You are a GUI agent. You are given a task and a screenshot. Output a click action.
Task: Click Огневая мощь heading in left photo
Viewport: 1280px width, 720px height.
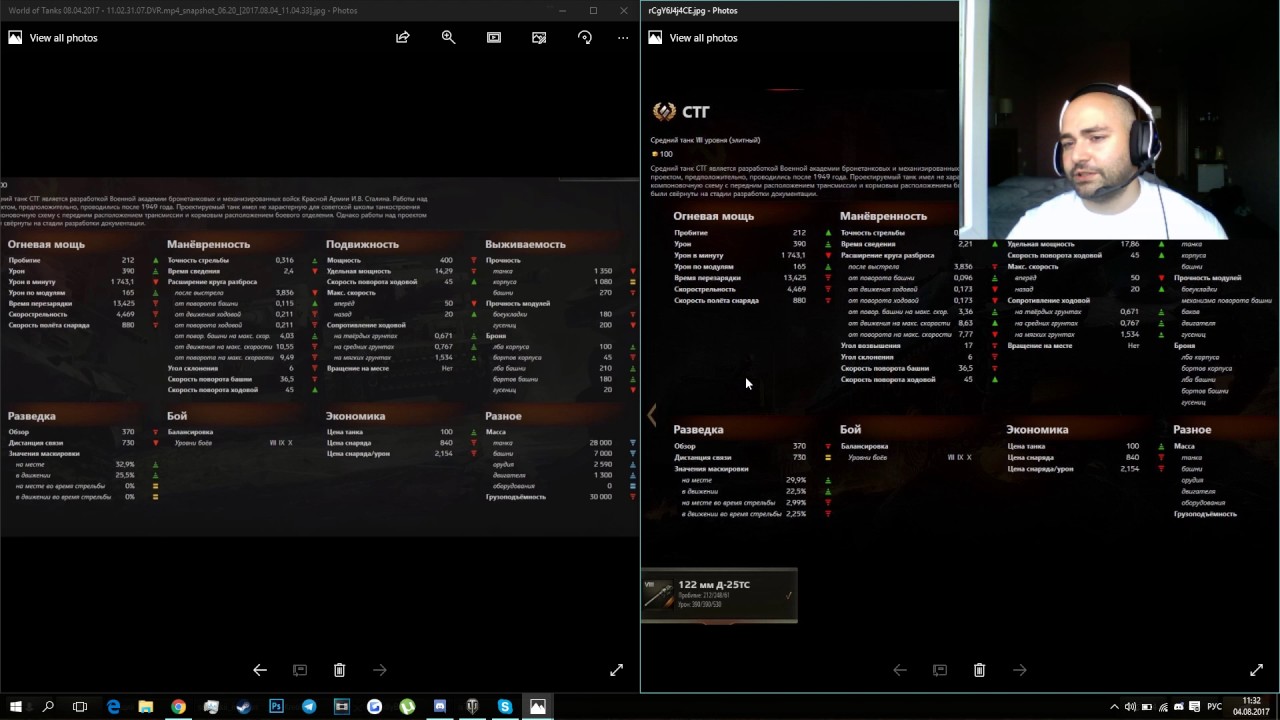click(x=46, y=244)
